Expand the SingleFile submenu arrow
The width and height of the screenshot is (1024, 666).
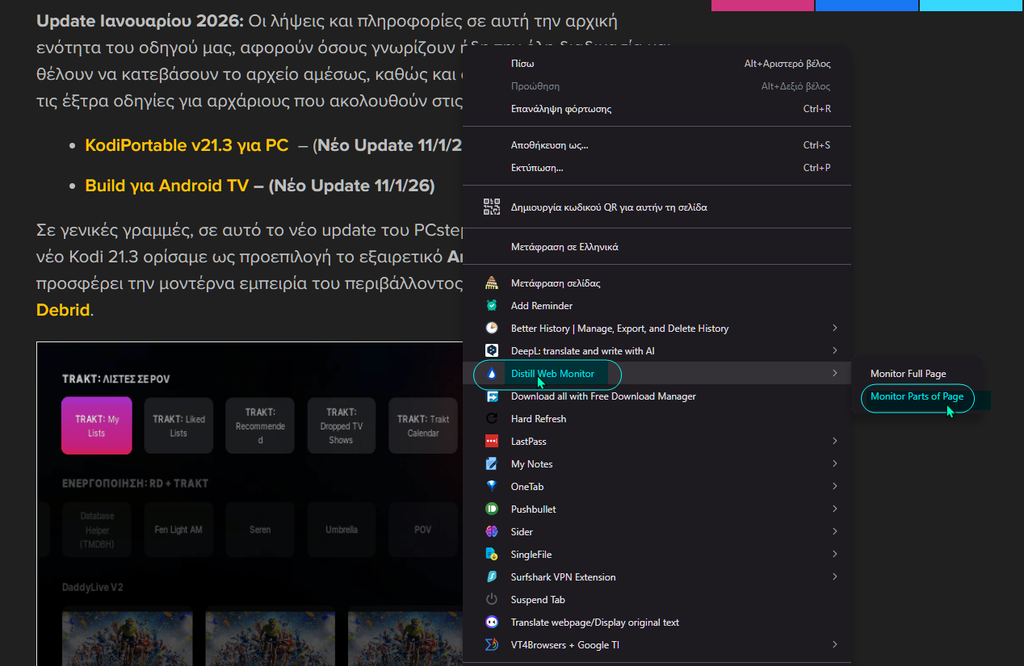click(835, 554)
